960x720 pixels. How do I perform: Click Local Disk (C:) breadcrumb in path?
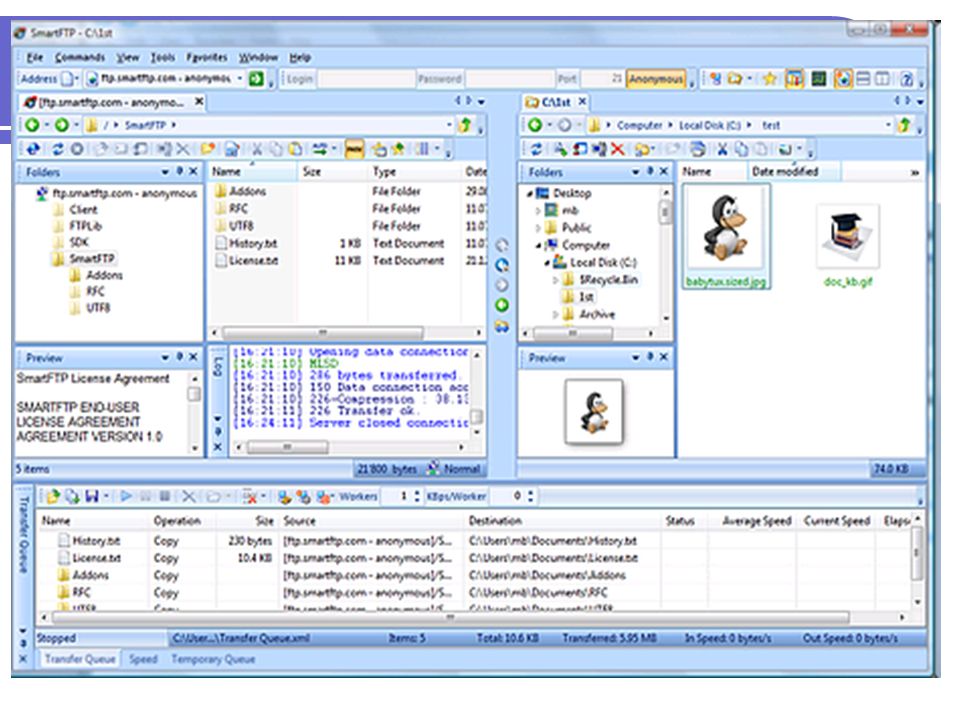point(710,125)
